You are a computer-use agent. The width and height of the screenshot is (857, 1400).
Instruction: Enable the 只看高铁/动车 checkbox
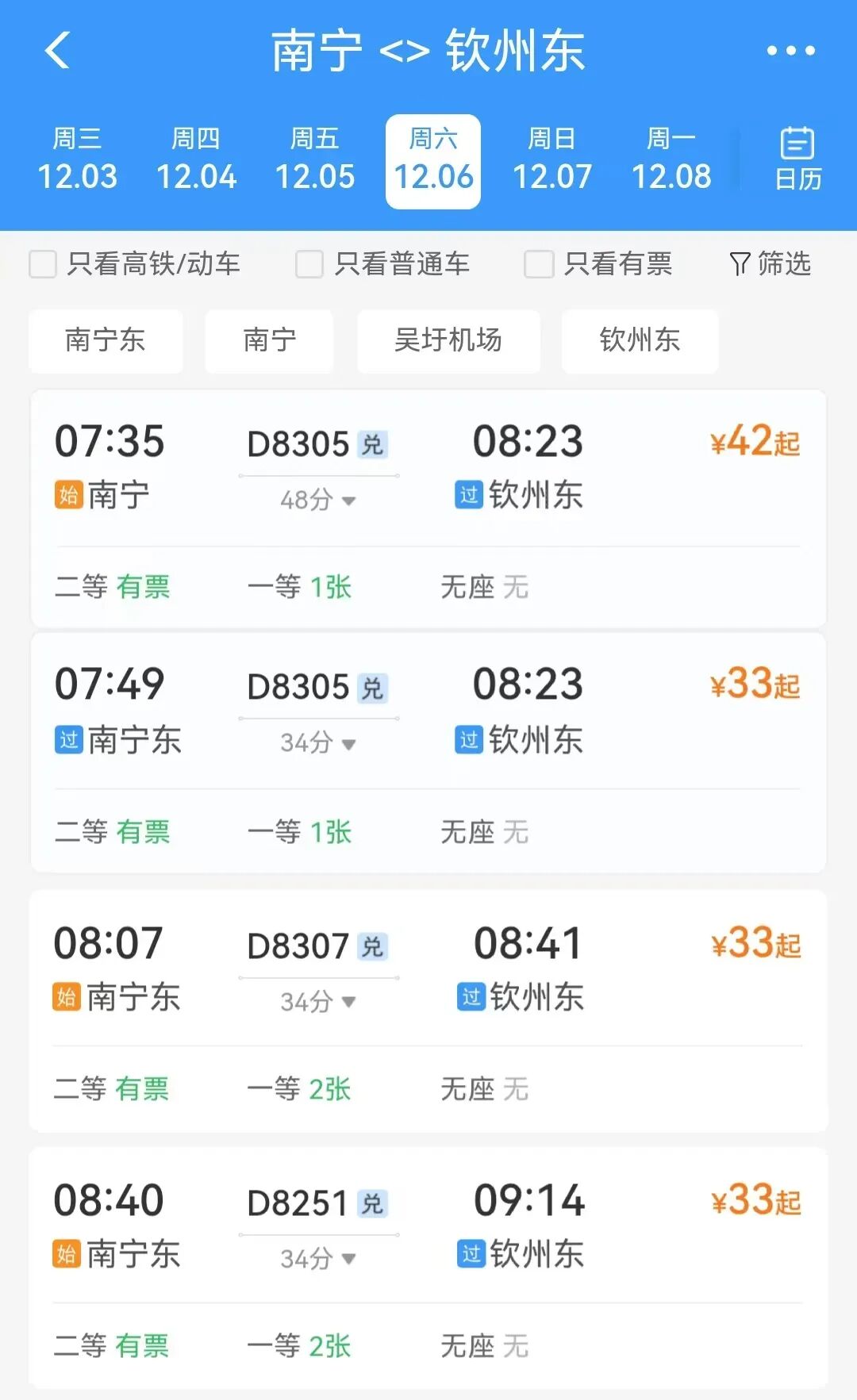[43, 264]
